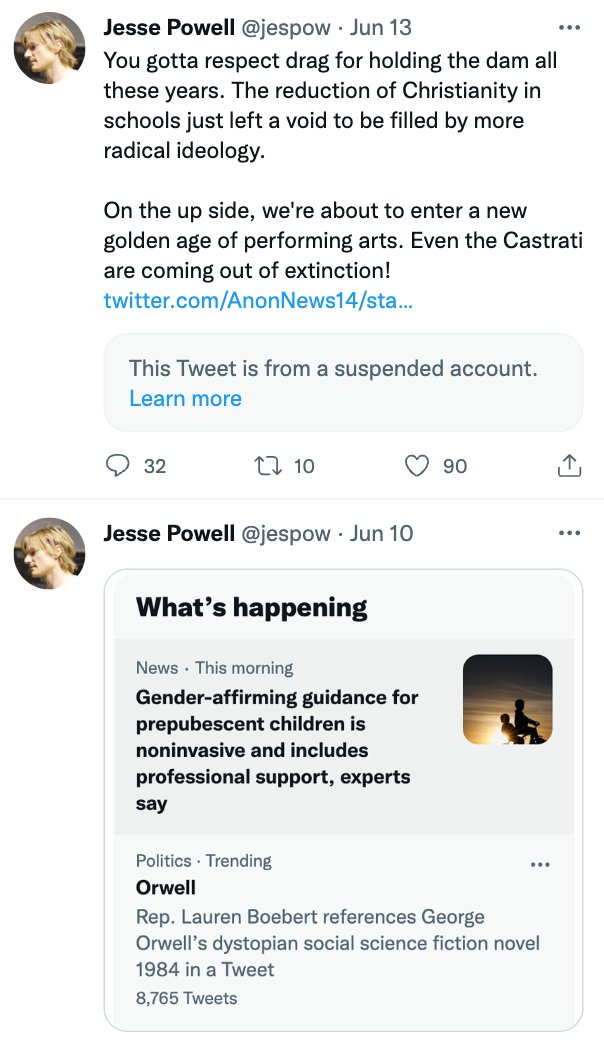604x1048 pixels.
Task: Open the twitter.com/AnonNews14 link
Action: click(258, 301)
